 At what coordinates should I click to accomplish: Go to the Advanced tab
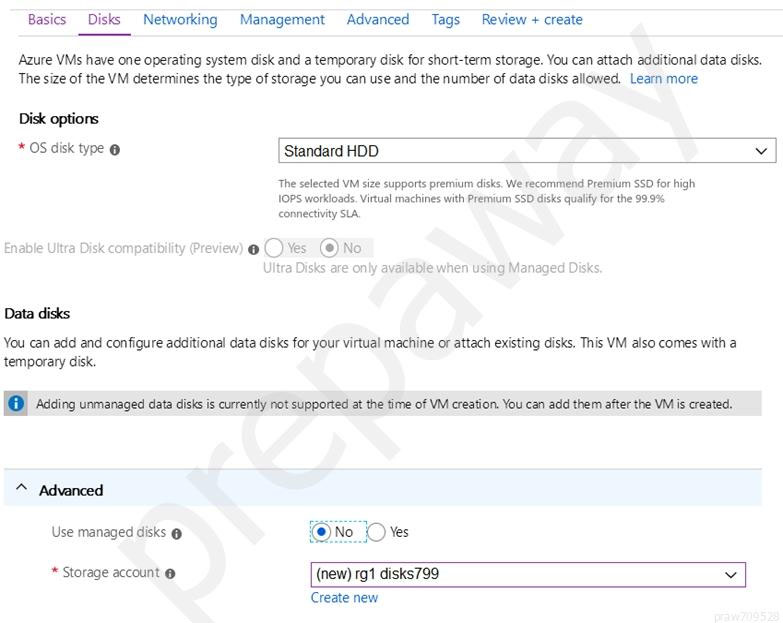coord(378,19)
